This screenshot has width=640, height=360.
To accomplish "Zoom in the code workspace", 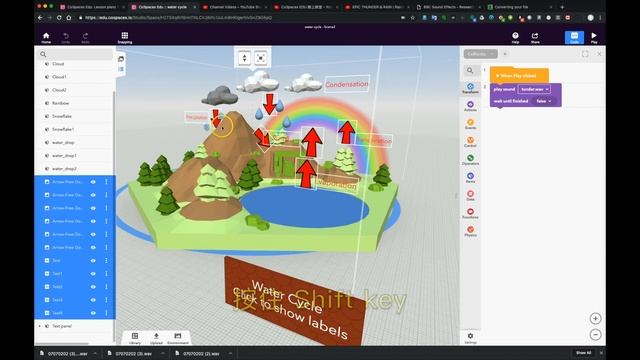I will coord(595,318).
